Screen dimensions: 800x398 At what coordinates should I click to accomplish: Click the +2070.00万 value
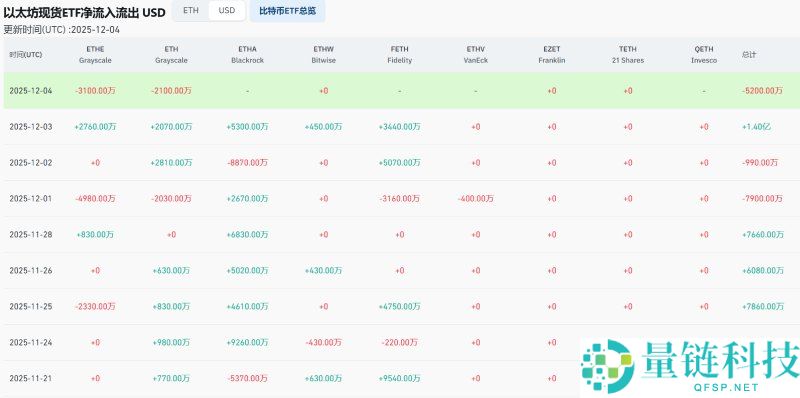point(171,127)
